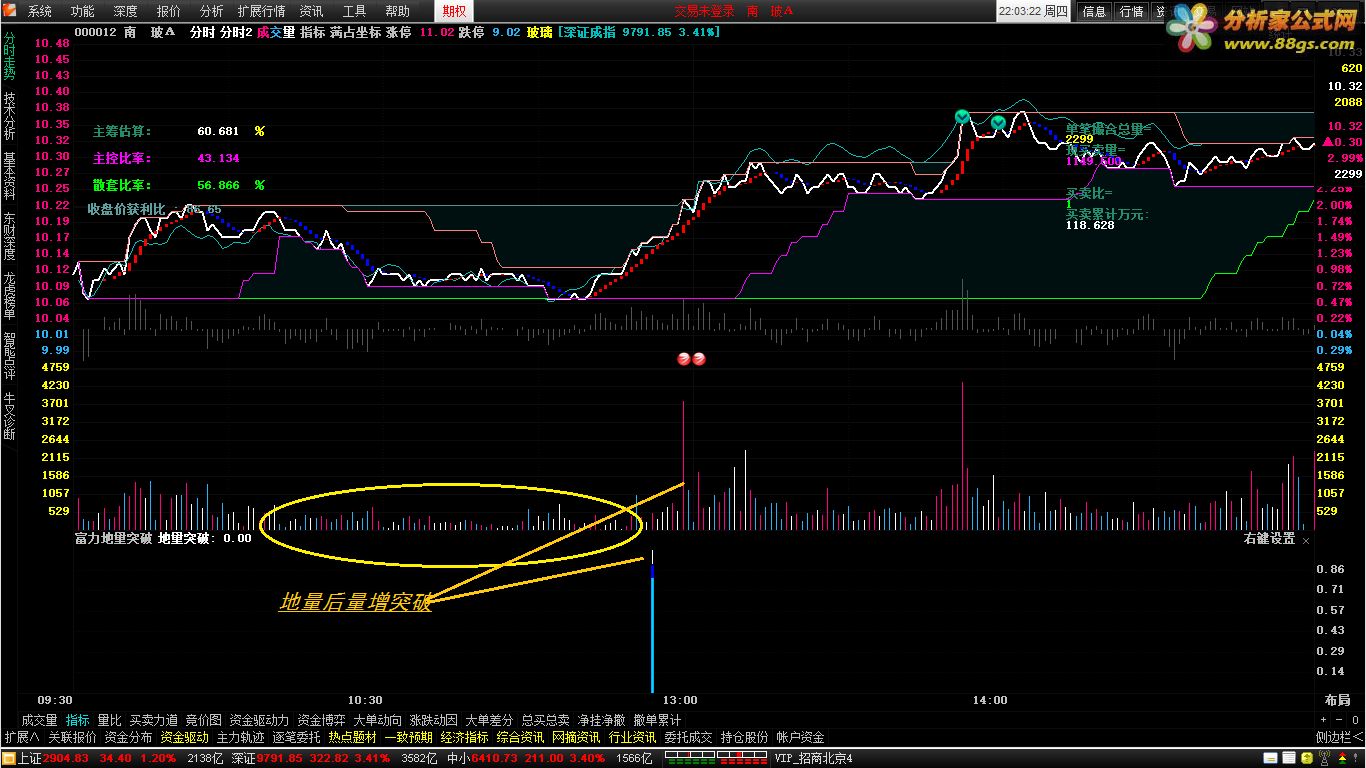Image resolution: width=1366 pixels, height=768 pixels.
Task: Select the 撤单累计 bottom tab
Action: 657,720
